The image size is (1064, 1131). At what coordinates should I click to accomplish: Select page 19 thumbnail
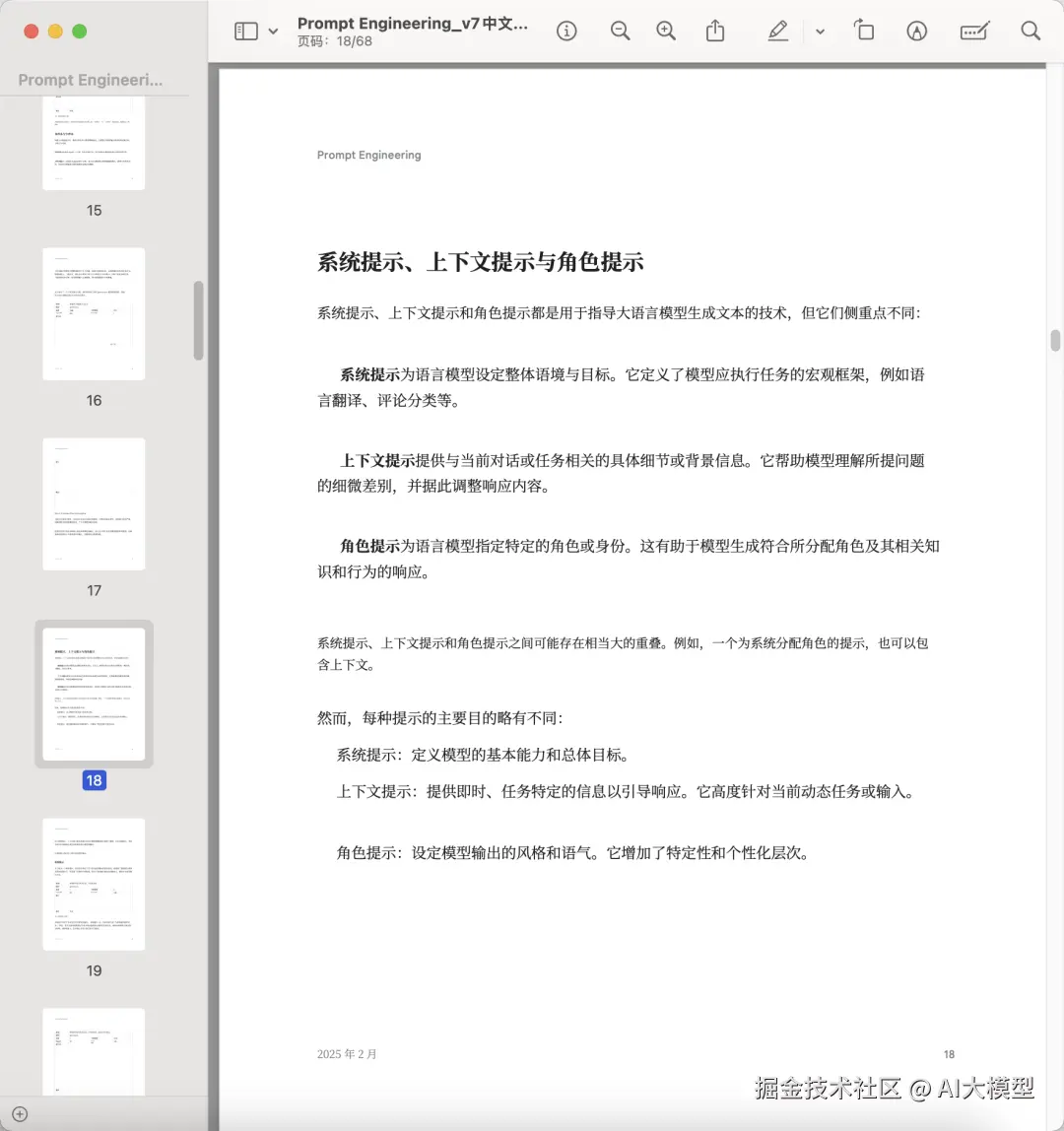click(x=94, y=885)
